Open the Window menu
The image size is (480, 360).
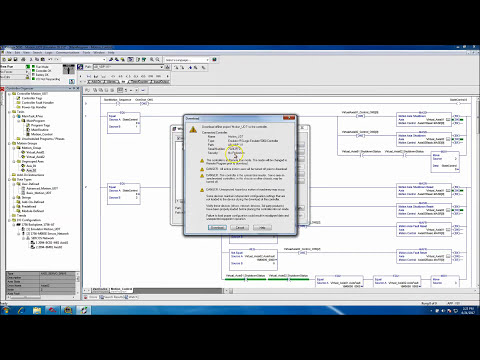click(x=99, y=53)
